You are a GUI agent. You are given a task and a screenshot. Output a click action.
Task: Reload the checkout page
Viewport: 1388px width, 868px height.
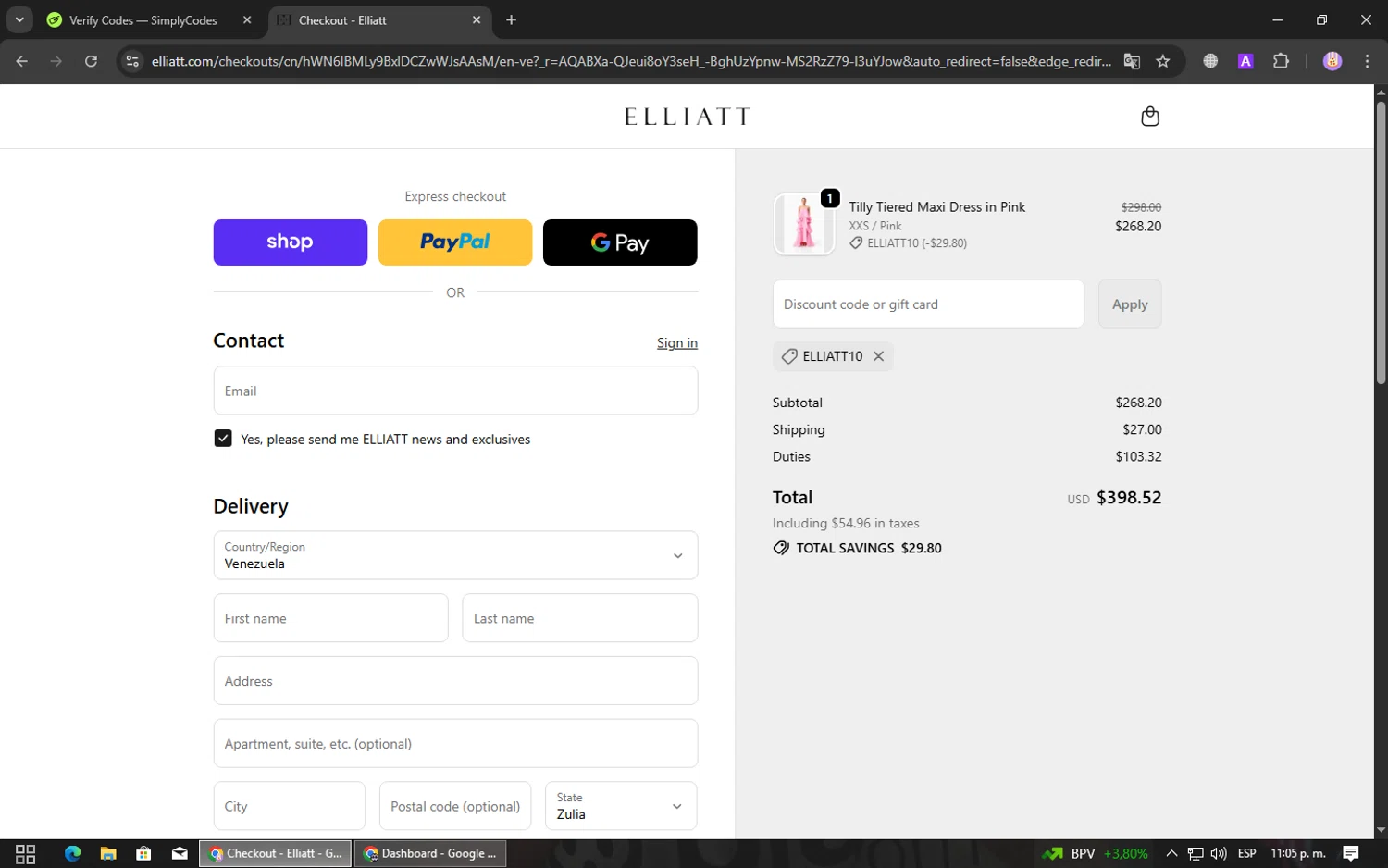[91, 61]
